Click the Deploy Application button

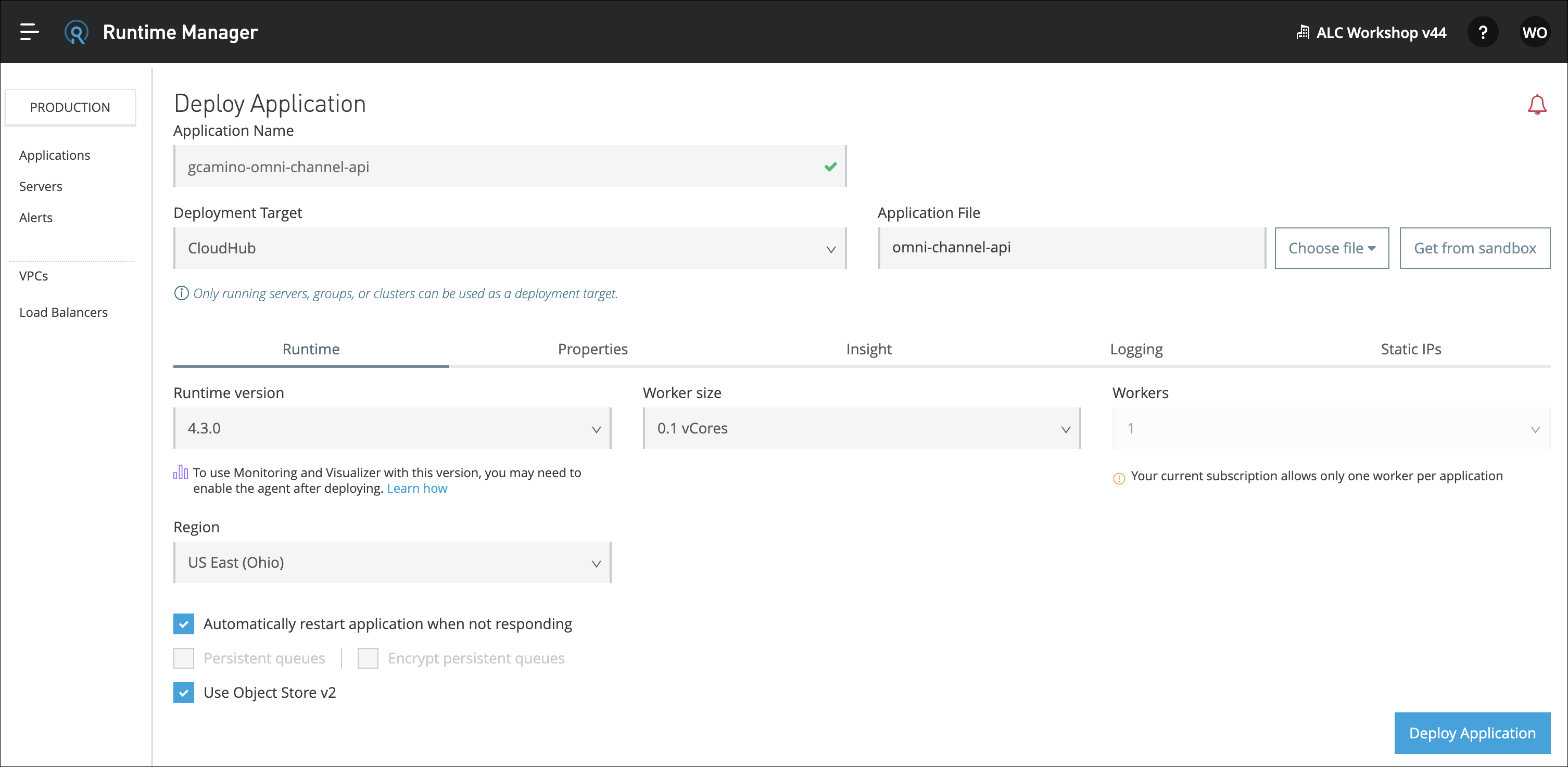click(1472, 733)
